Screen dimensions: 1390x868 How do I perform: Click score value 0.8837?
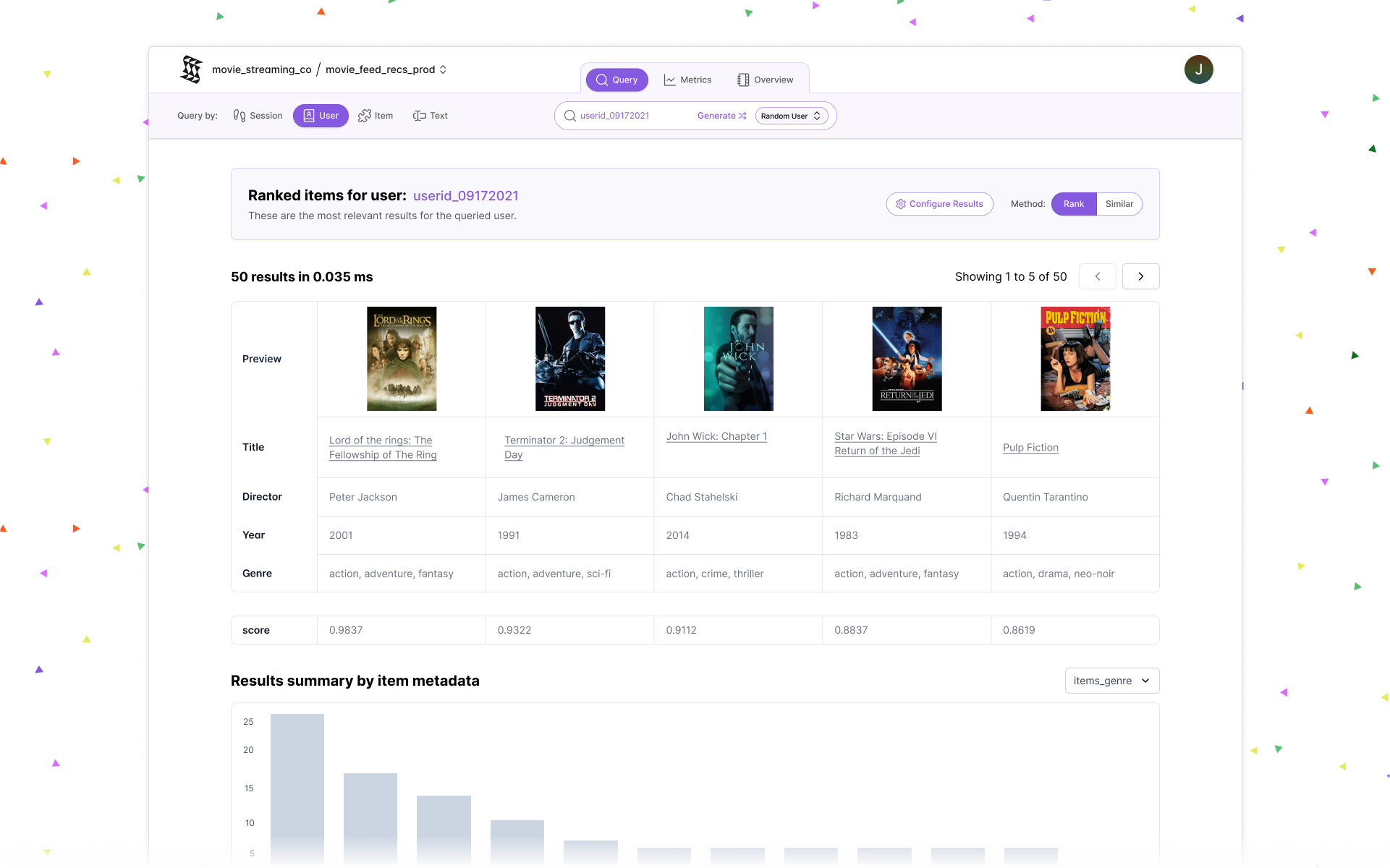pyautogui.click(x=851, y=630)
